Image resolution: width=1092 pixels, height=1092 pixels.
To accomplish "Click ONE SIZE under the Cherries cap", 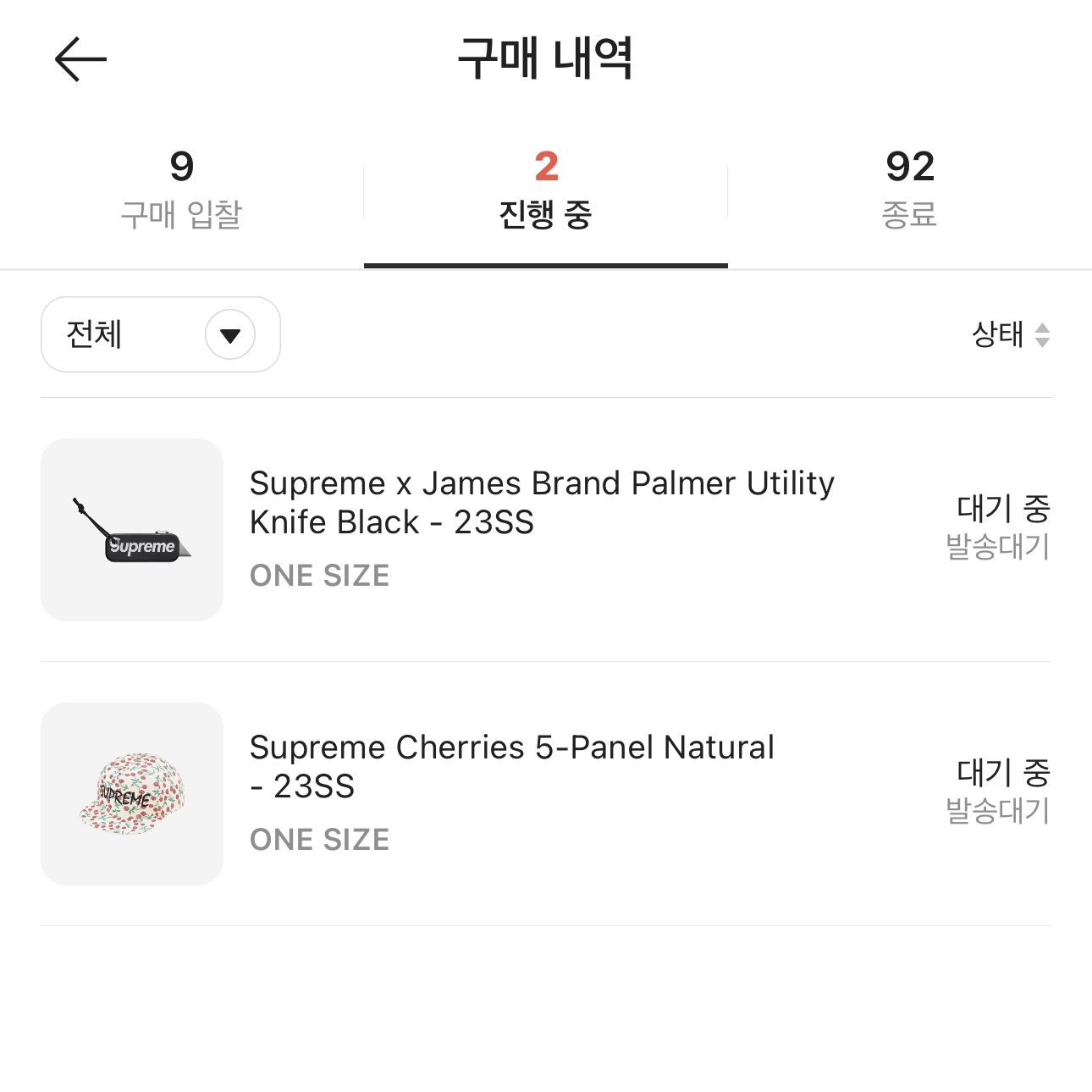I will click(x=319, y=840).
